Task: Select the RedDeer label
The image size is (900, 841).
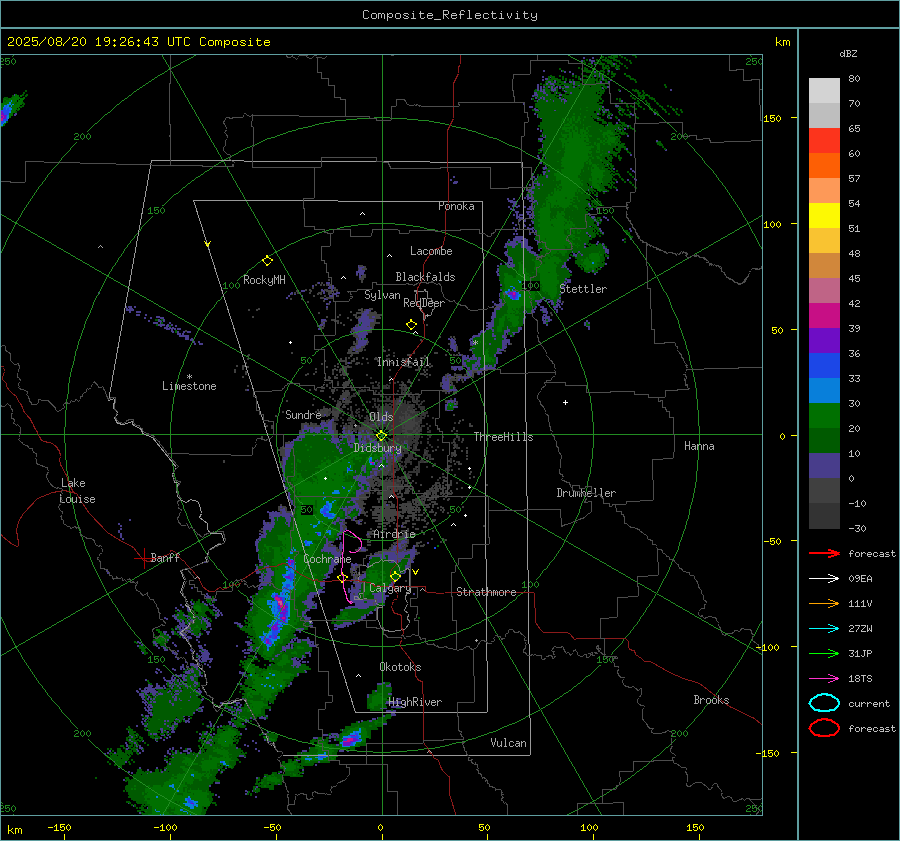Action: (424, 303)
